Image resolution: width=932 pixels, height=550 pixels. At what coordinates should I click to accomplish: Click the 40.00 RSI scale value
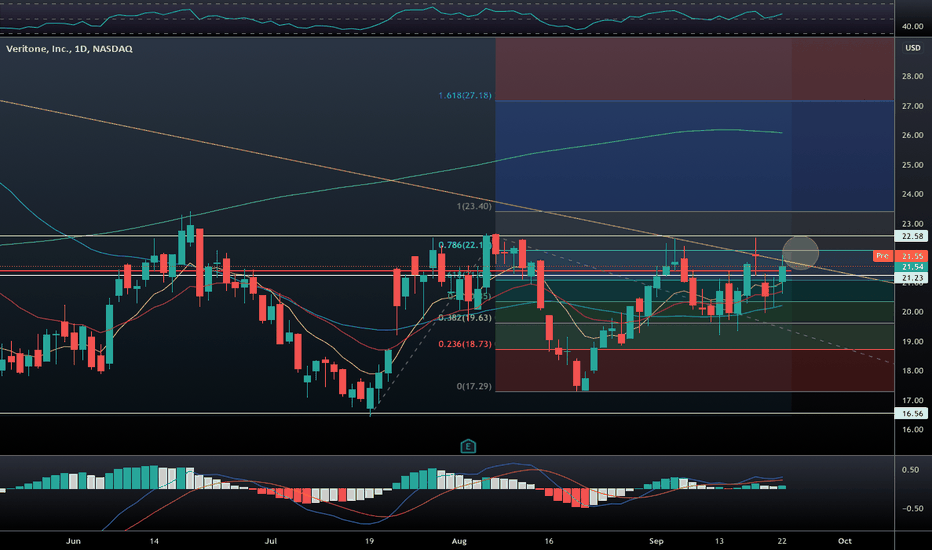point(912,26)
